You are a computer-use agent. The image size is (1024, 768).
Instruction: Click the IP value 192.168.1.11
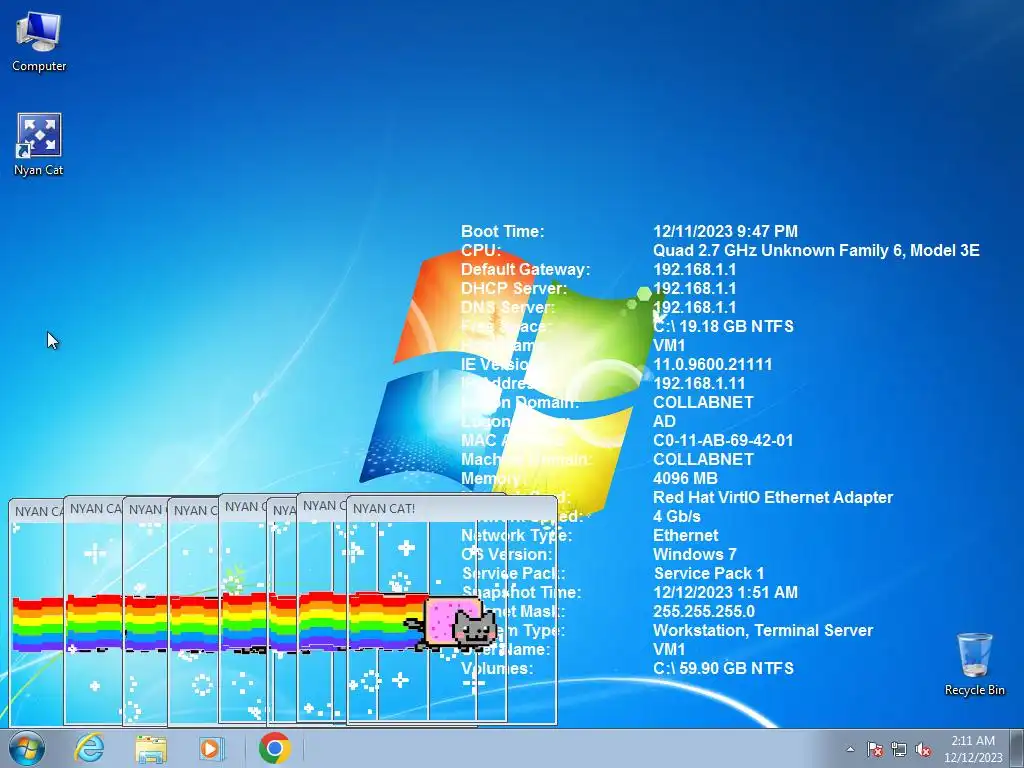tap(699, 383)
